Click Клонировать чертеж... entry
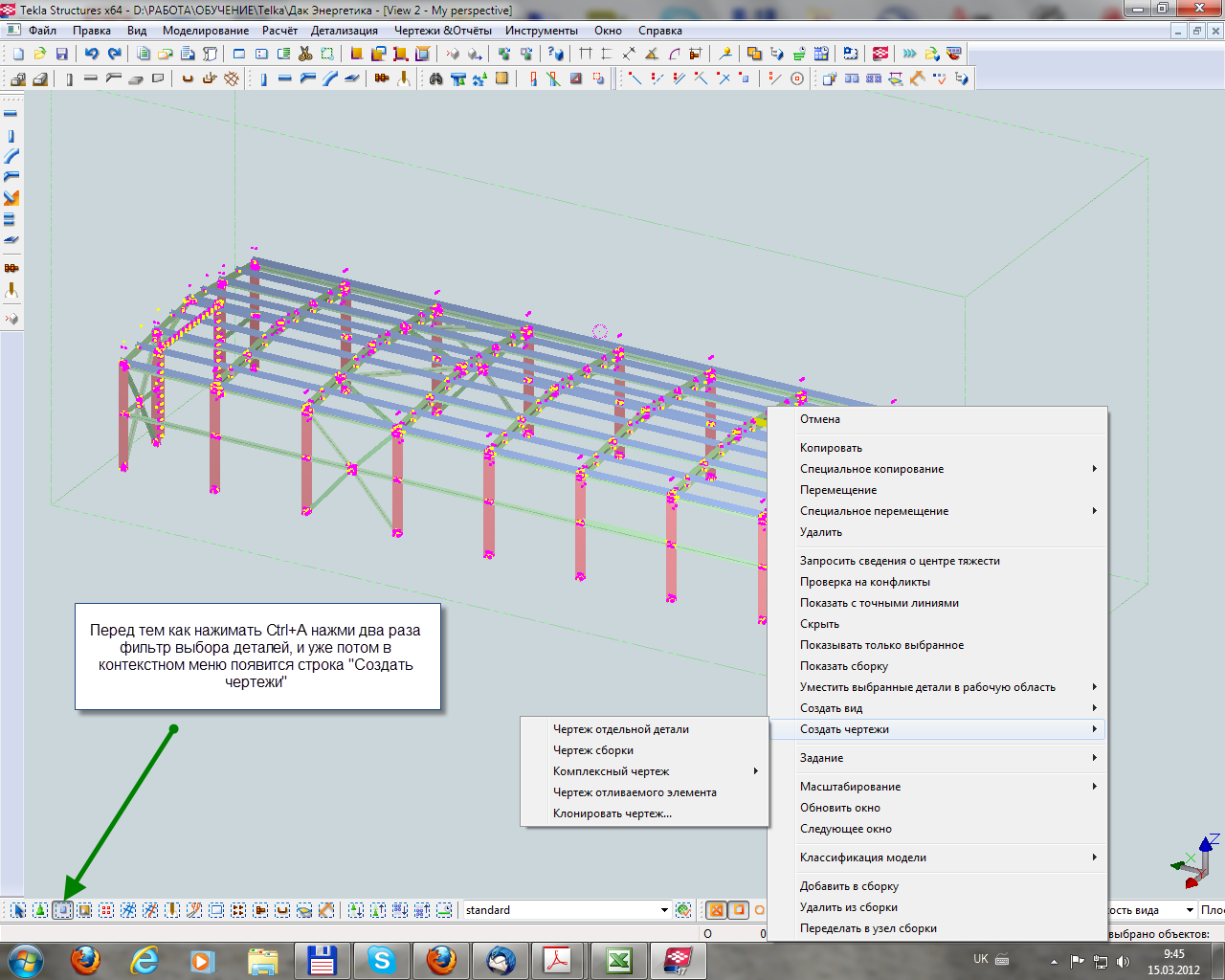The width and height of the screenshot is (1225, 980). 612,813
